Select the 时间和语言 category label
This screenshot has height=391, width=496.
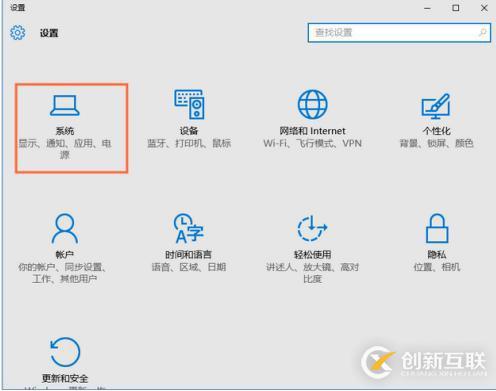point(189,255)
